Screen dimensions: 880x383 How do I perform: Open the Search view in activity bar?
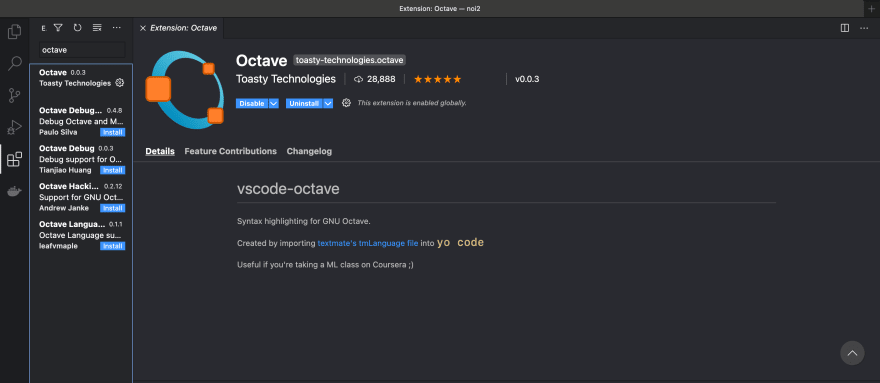pyautogui.click(x=15, y=63)
